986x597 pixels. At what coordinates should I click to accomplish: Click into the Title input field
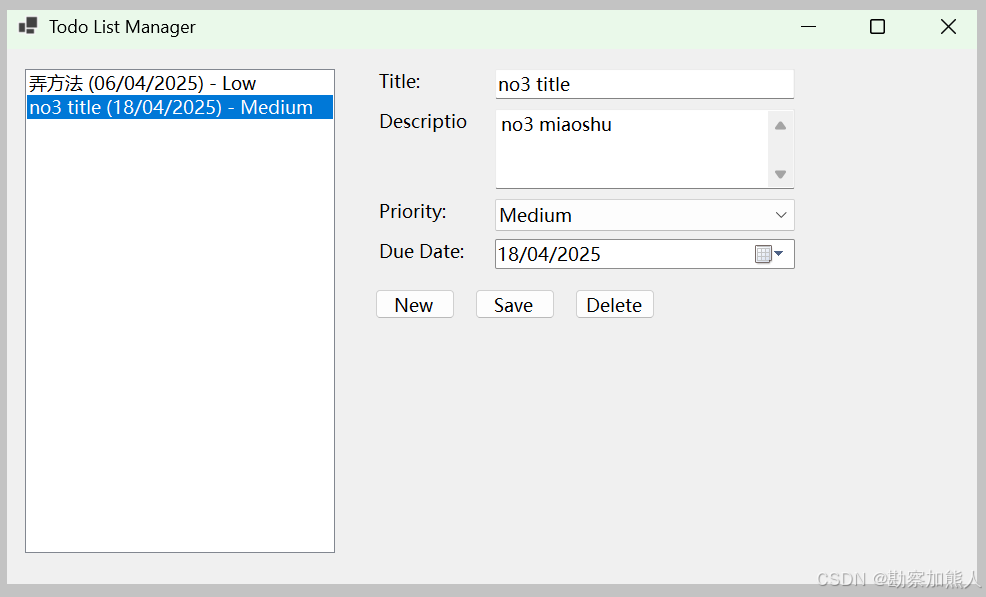pos(645,84)
